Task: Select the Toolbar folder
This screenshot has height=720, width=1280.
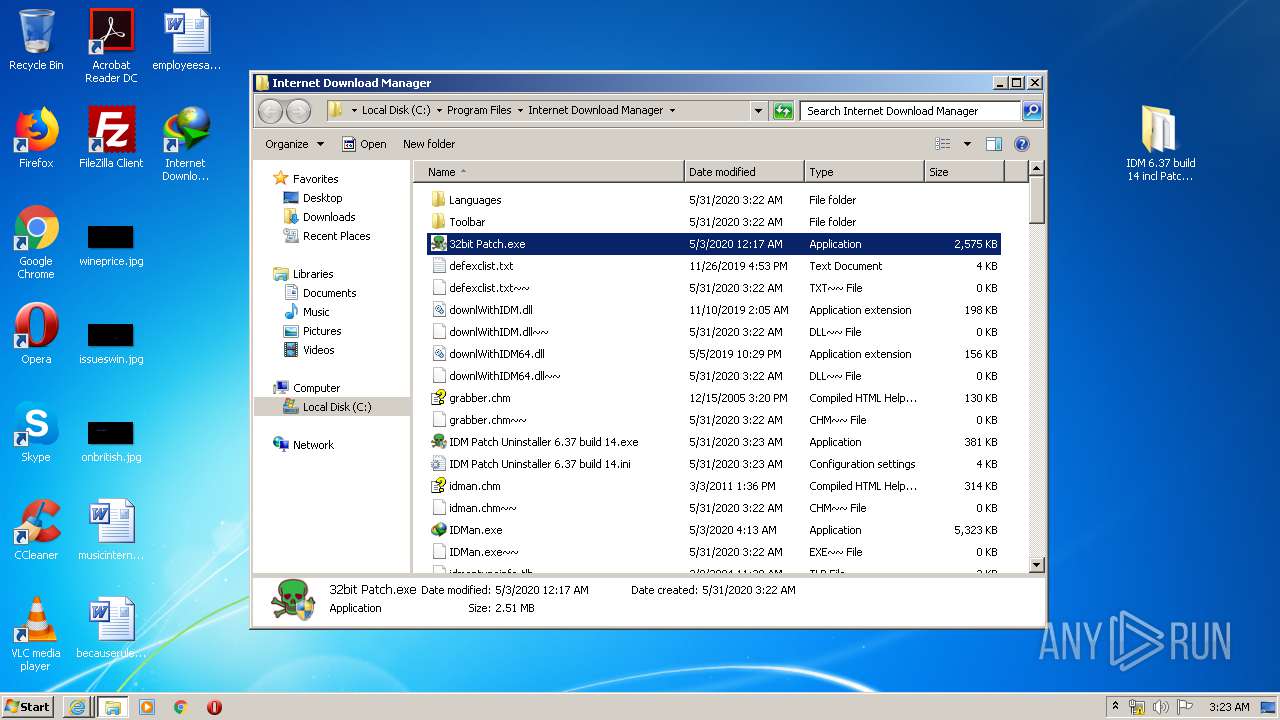Action: coord(714,222)
